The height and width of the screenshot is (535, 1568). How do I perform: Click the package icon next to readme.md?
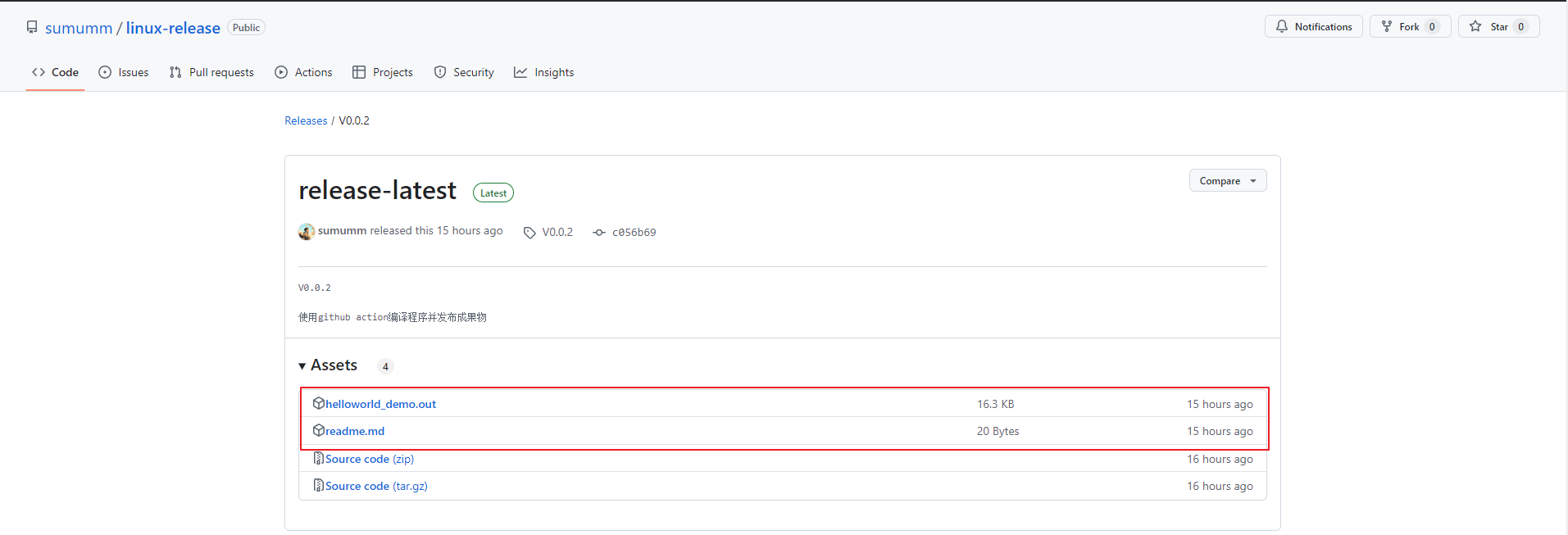tap(319, 430)
